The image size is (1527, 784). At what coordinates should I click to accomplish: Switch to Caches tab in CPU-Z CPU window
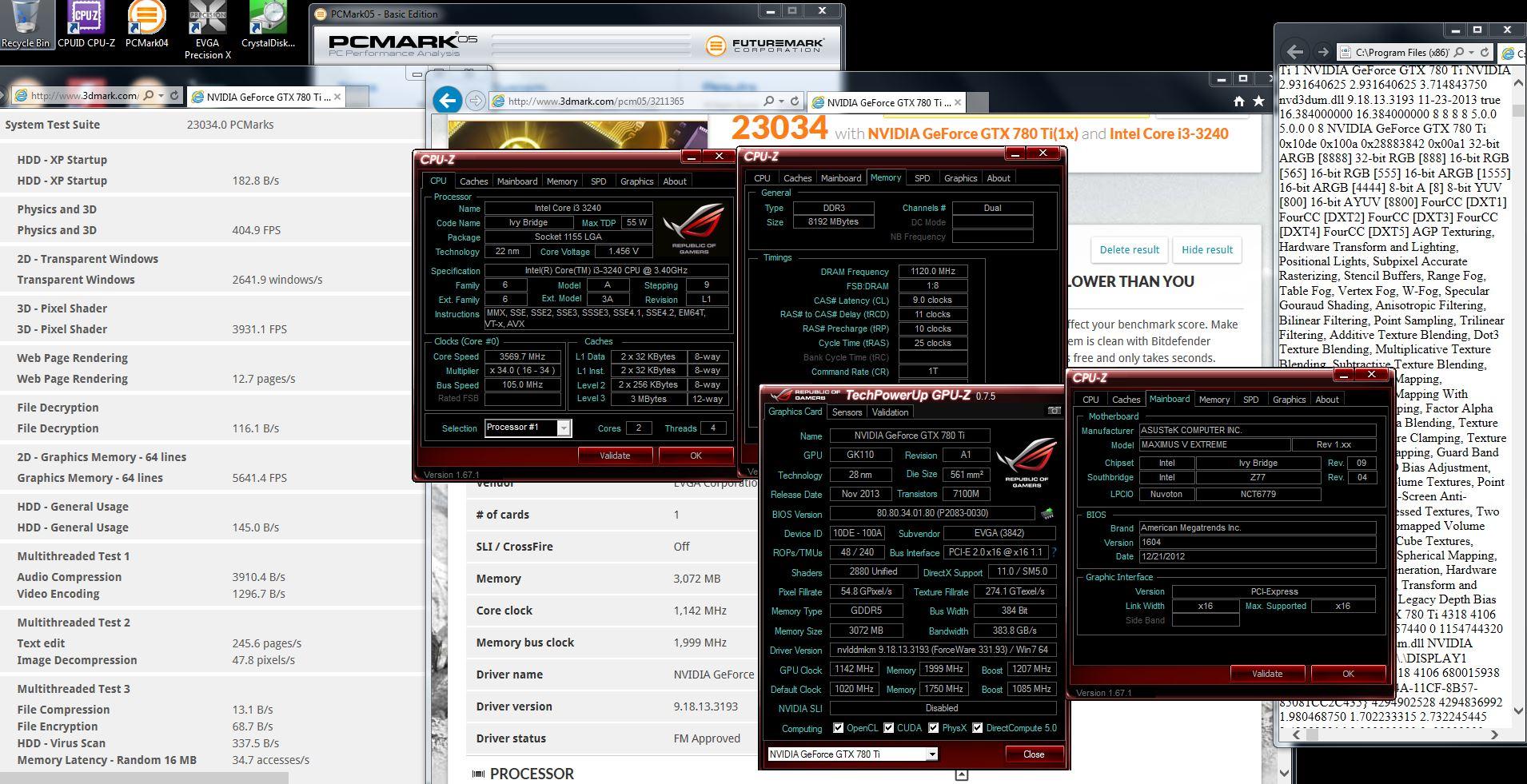pyautogui.click(x=473, y=181)
